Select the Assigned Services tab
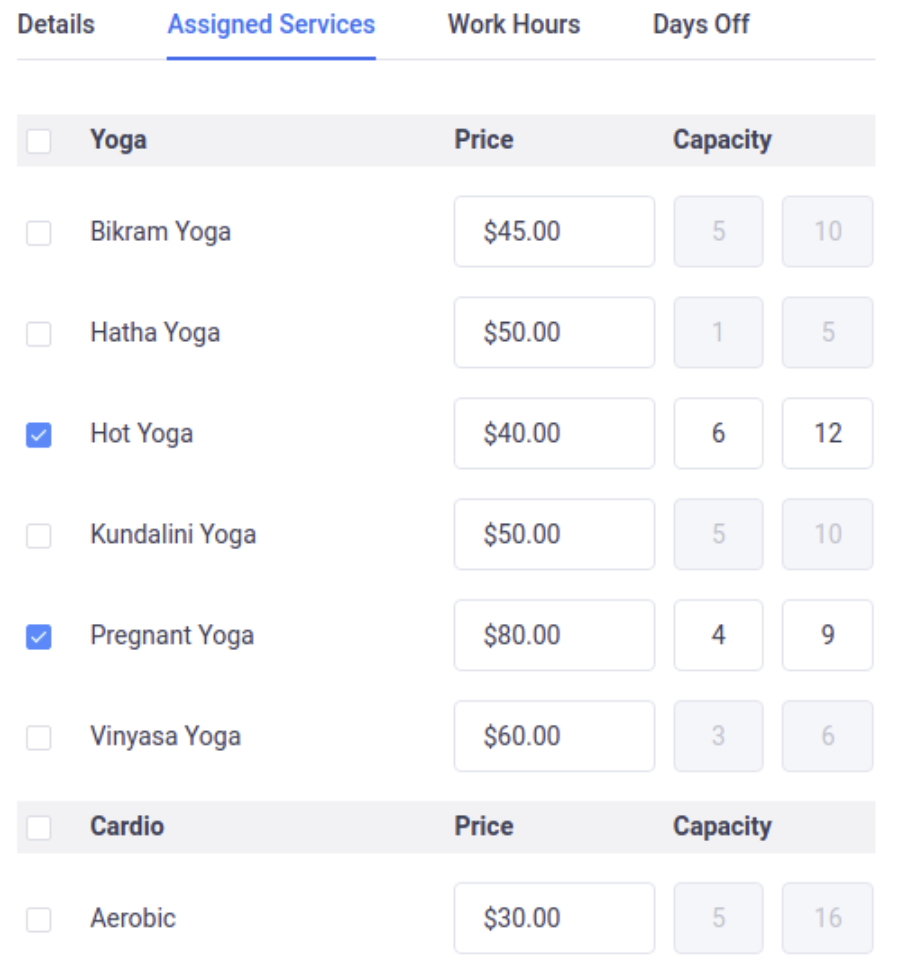The image size is (898, 970). [270, 25]
